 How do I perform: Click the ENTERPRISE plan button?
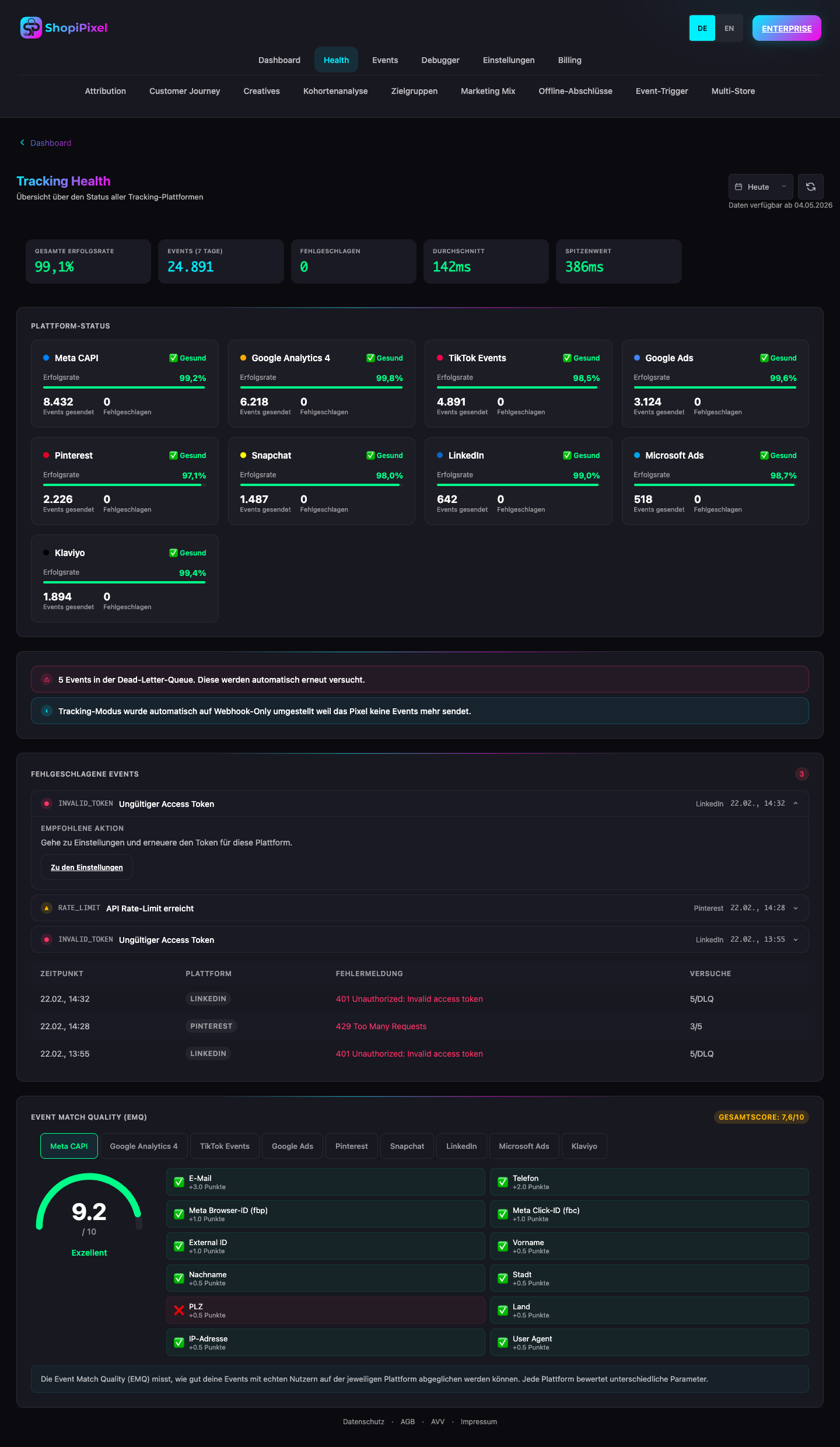pyautogui.click(x=787, y=28)
